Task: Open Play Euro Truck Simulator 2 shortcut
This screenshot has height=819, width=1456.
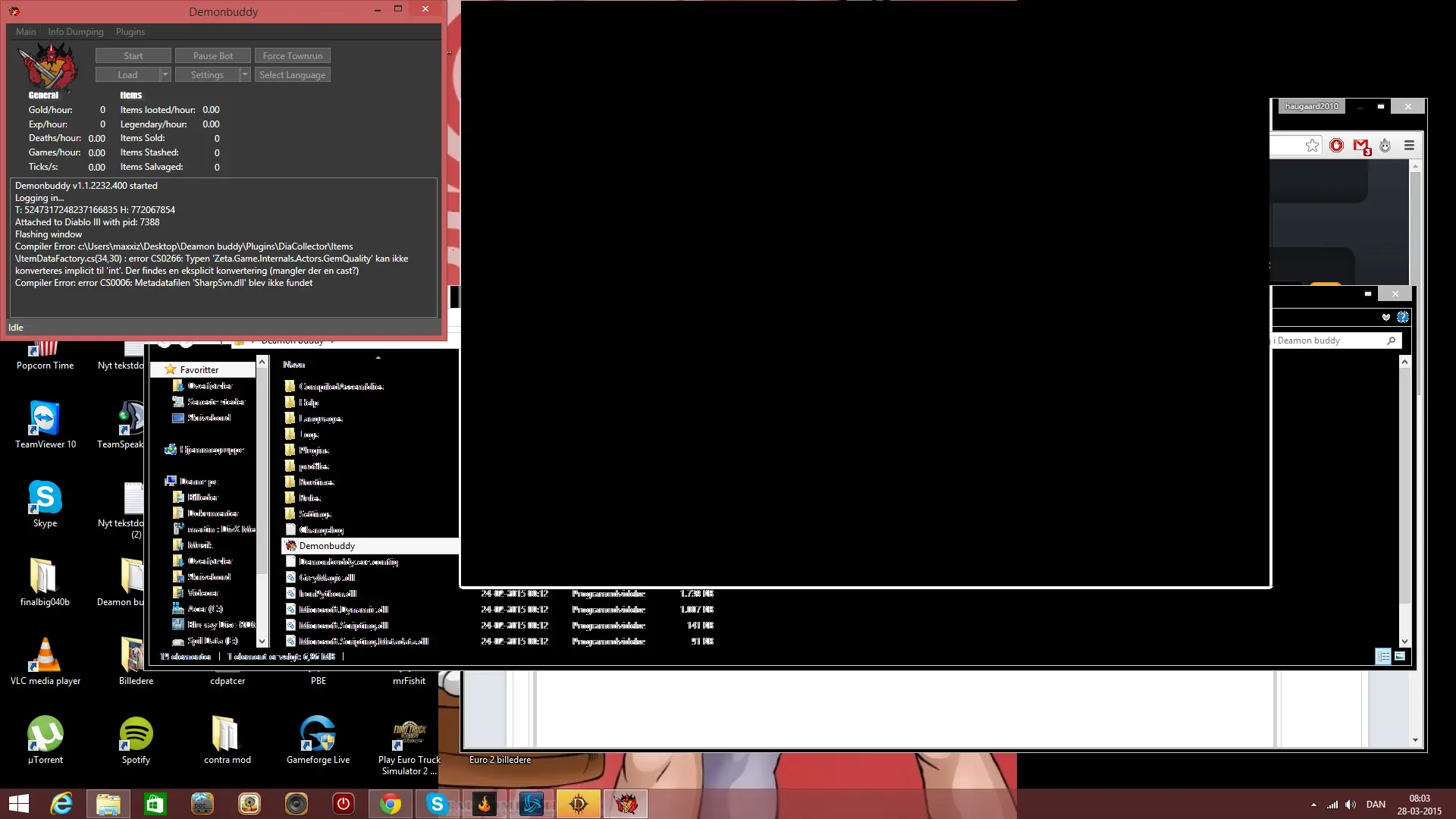Action: 409,746
